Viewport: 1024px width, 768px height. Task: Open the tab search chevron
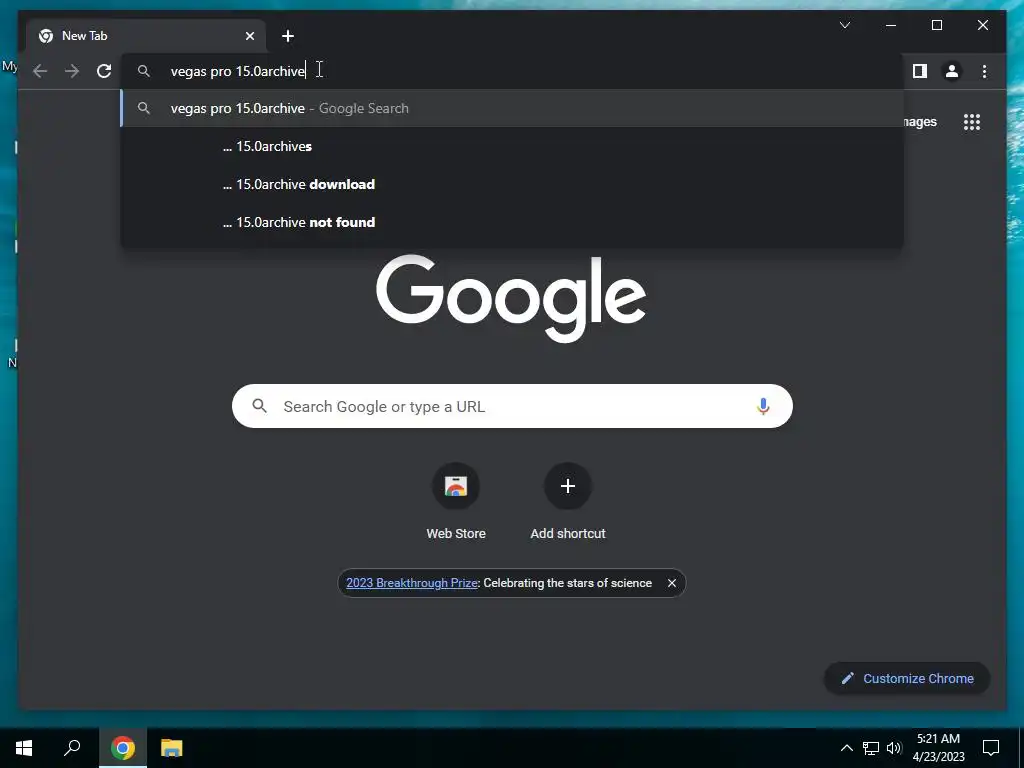tap(845, 25)
